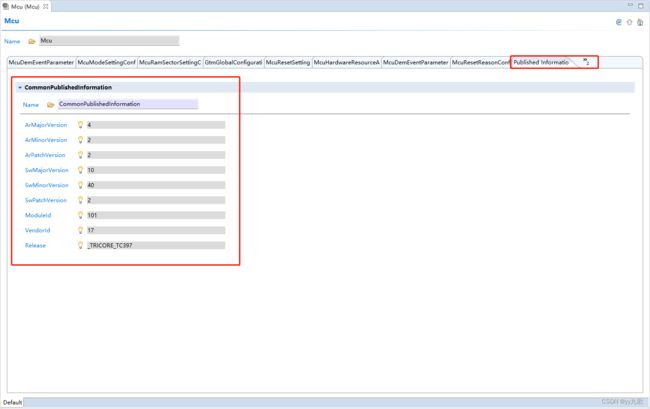Click the lightbulb icon next to Release
The width and height of the screenshot is (650, 409).
point(80,245)
